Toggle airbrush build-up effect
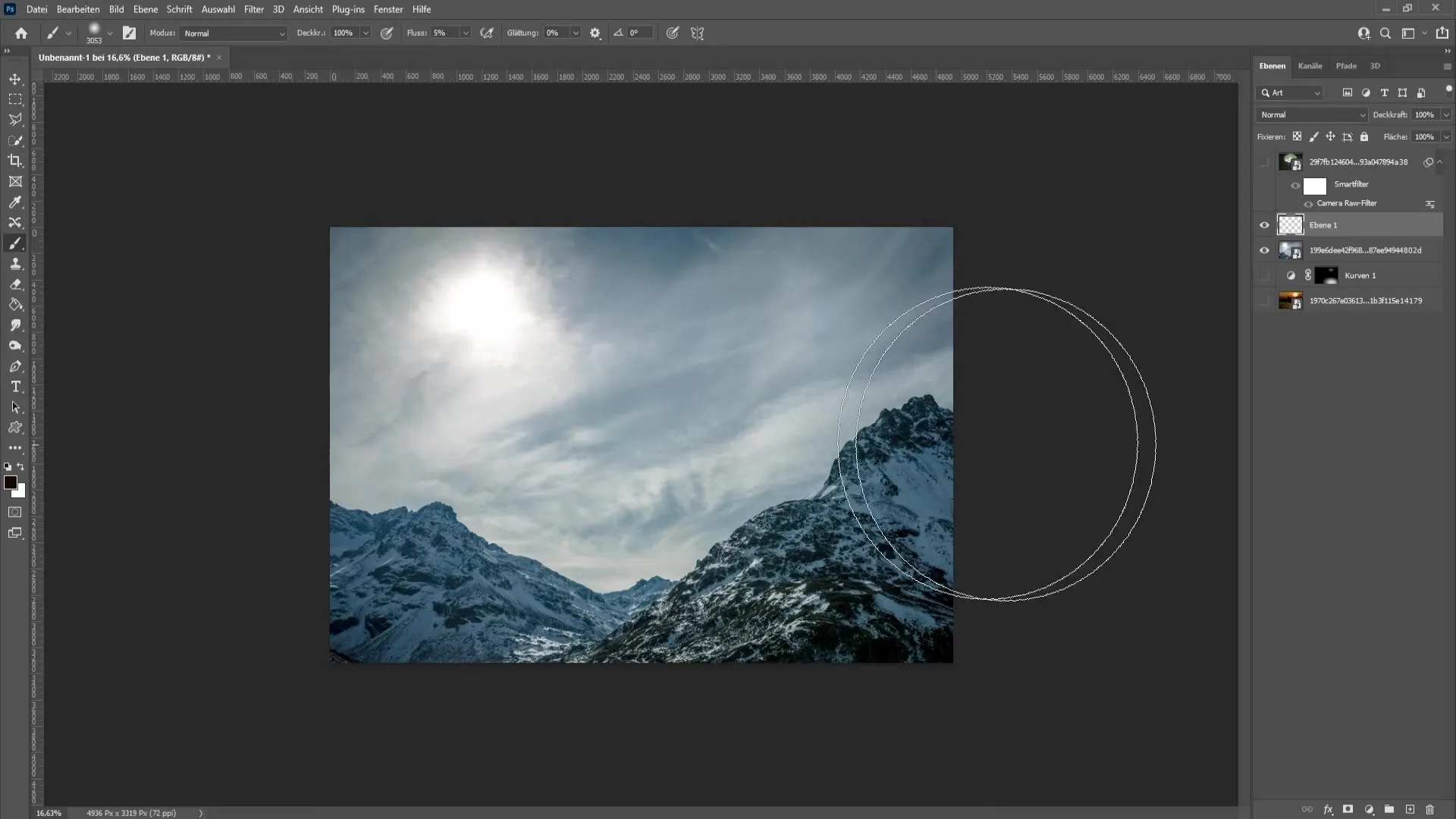Screen dimensions: 1456x819 (487, 33)
